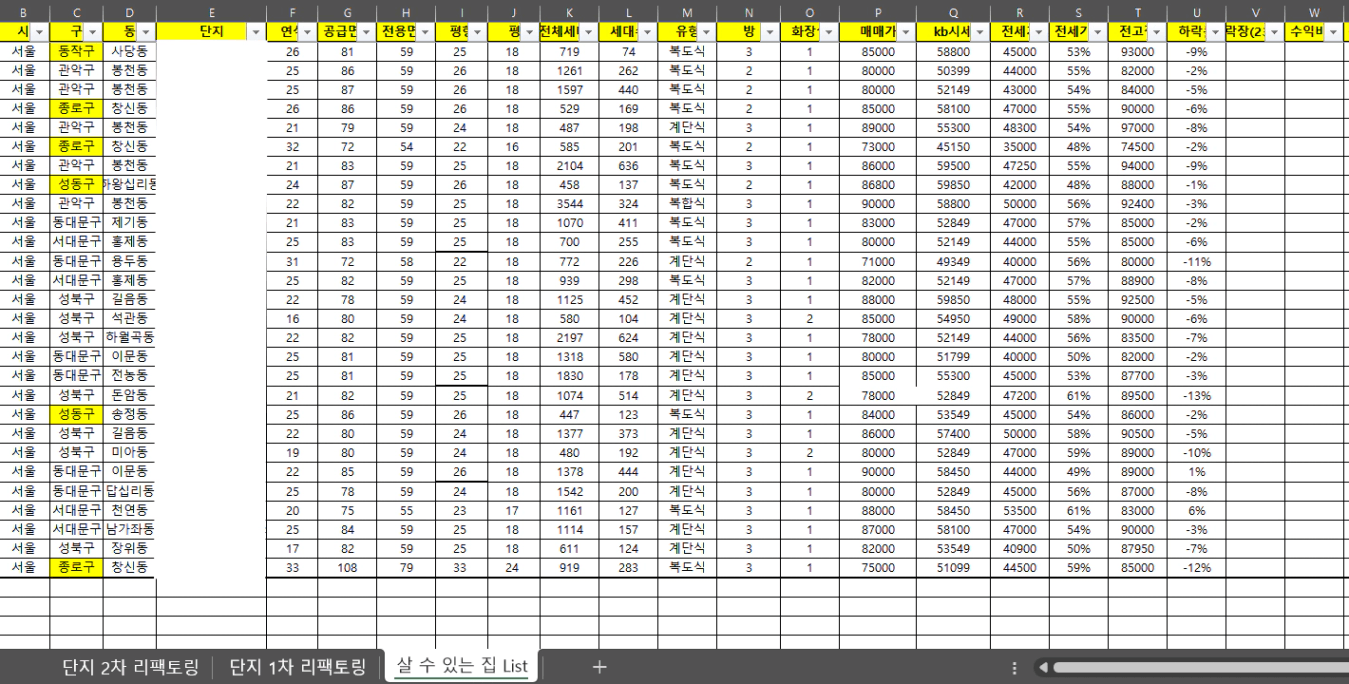Select the 송정동 cell
Viewport: 1349px width, 684px height.
(x=129, y=413)
